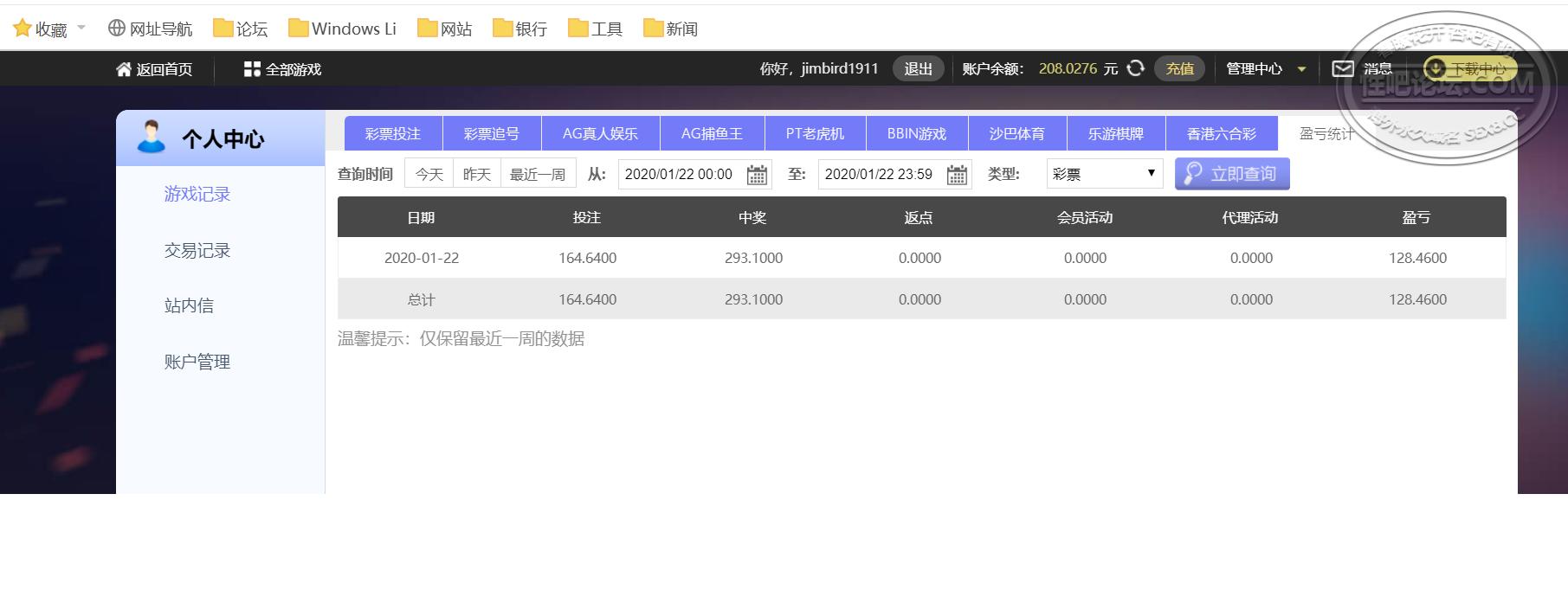Click the 返点 column header
Viewport: 1568px width, 603px height.
tap(919, 217)
